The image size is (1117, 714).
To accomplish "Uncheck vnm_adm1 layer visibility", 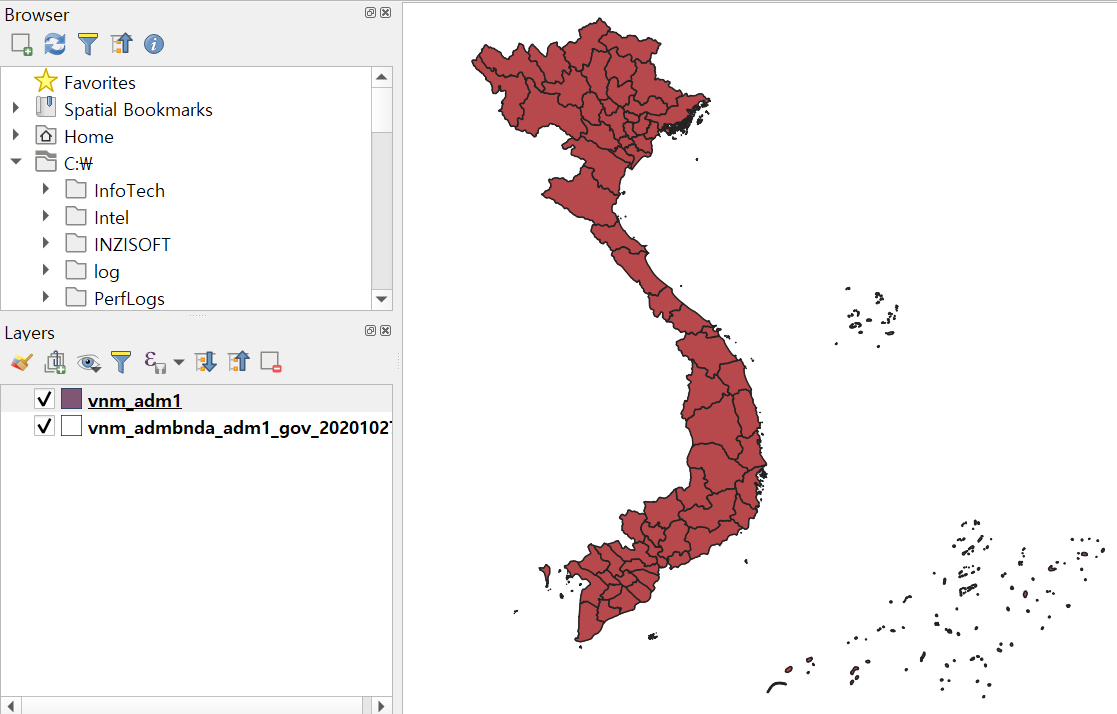I will coord(44,399).
